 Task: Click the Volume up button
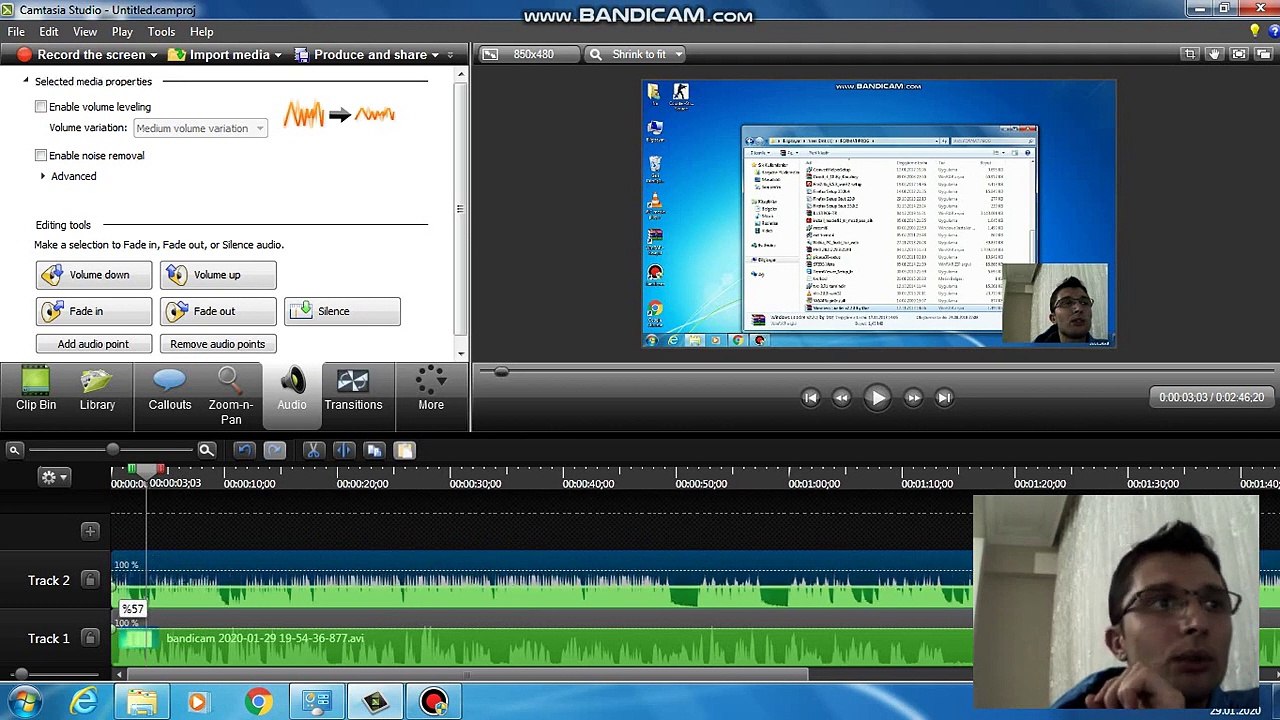[x=218, y=275]
